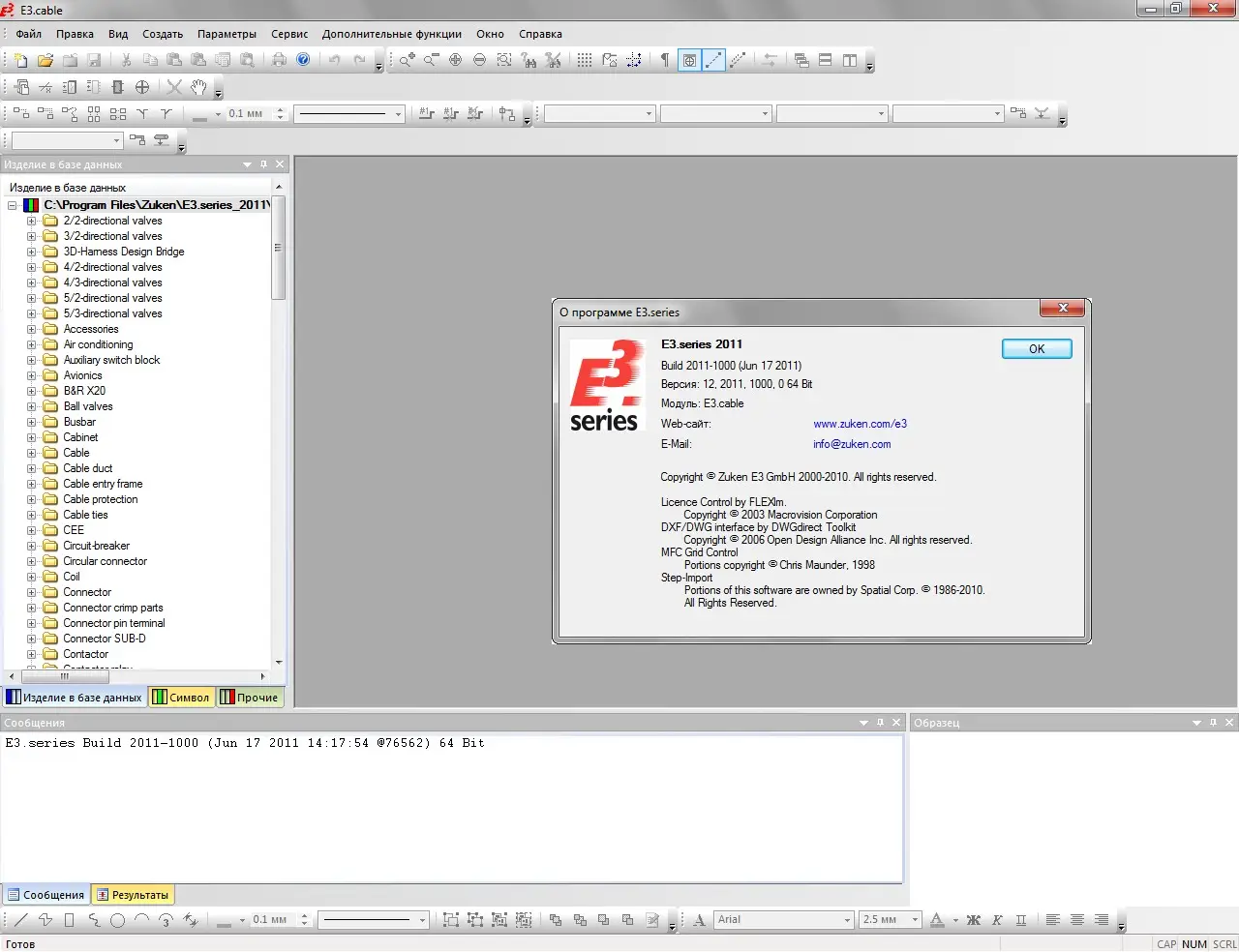Toggle the dotted grid display icon
Viewport: 1239px width, 952px height.
pos(585,60)
